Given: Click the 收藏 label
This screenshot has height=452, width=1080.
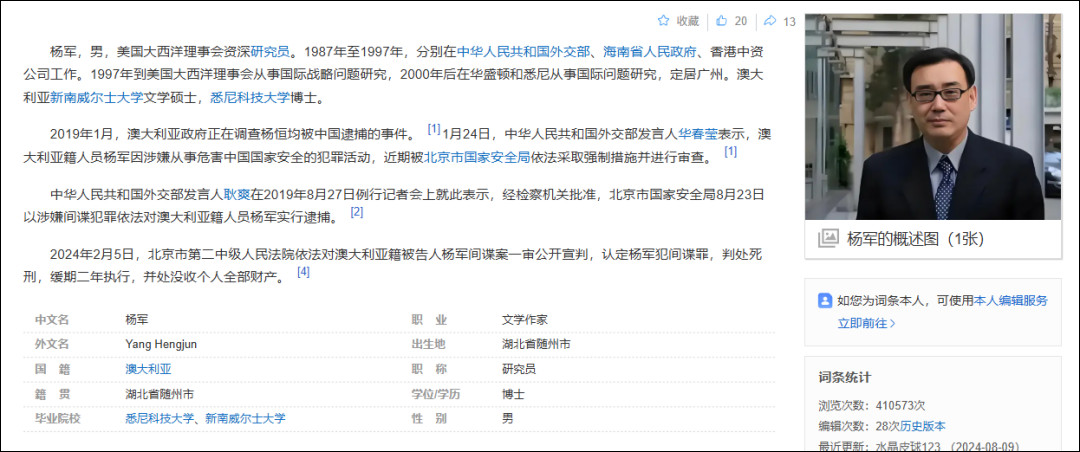Looking at the screenshot, I should 687,21.
